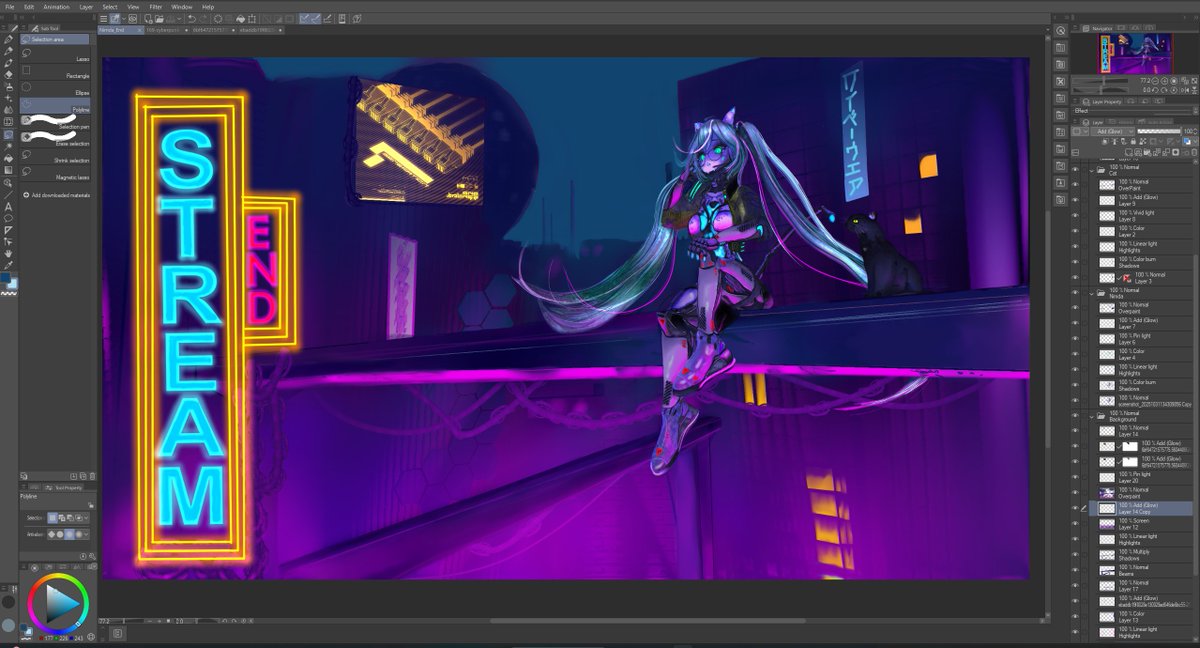Select the Gradient tool in toolbar
The width and height of the screenshot is (1200, 648).
click(x=9, y=170)
